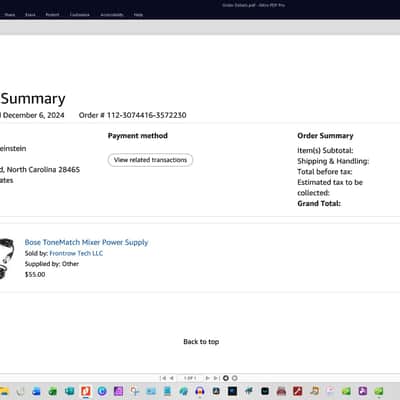The image size is (400, 400).
Task: Click the dark circular view-back button
Action: tap(226, 378)
